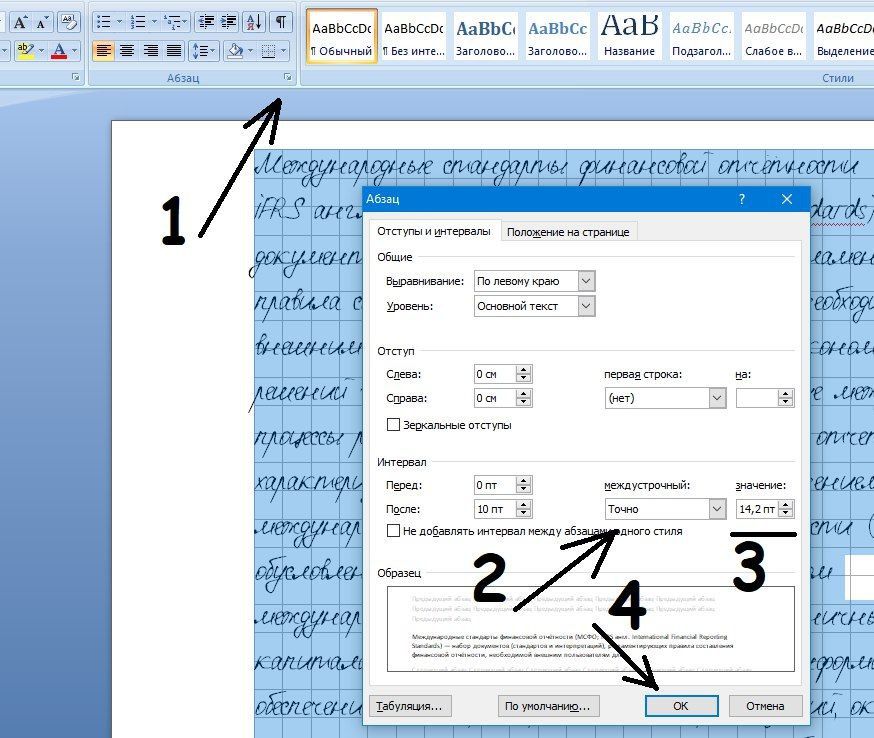Click the После spacing field
This screenshot has height=738, width=874.
(x=495, y=509)
